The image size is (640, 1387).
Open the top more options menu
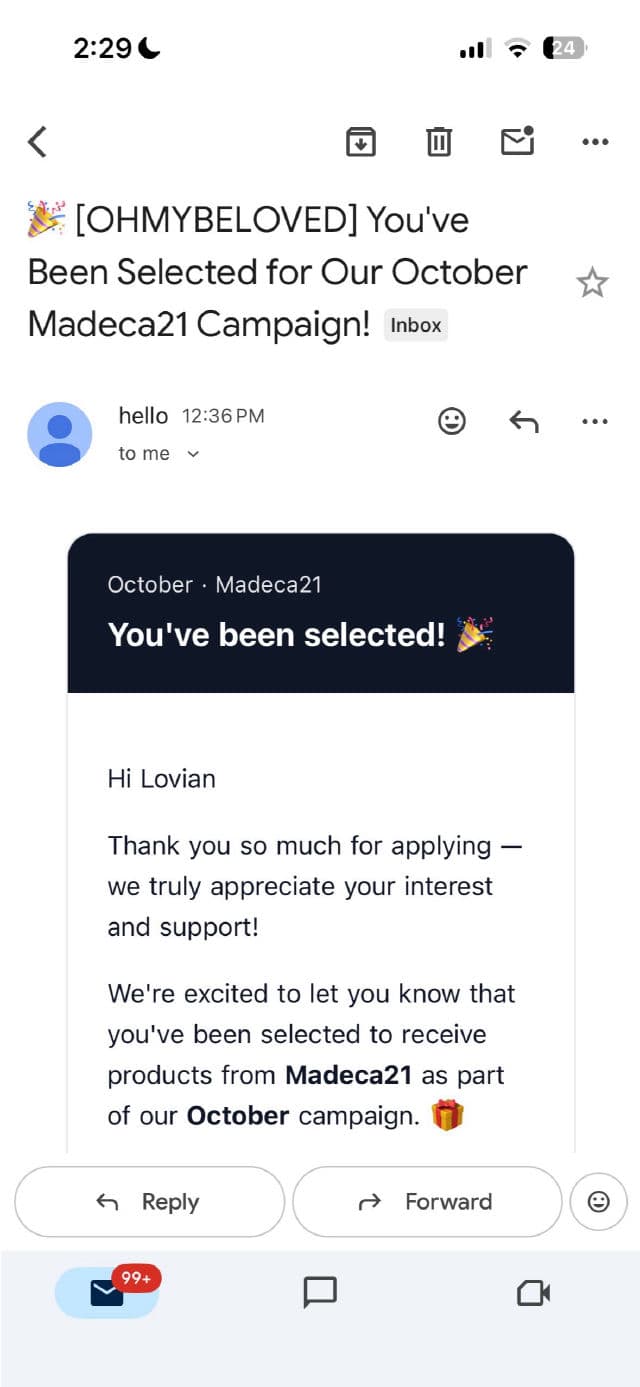pyautogui.click(x=595, y=142)
